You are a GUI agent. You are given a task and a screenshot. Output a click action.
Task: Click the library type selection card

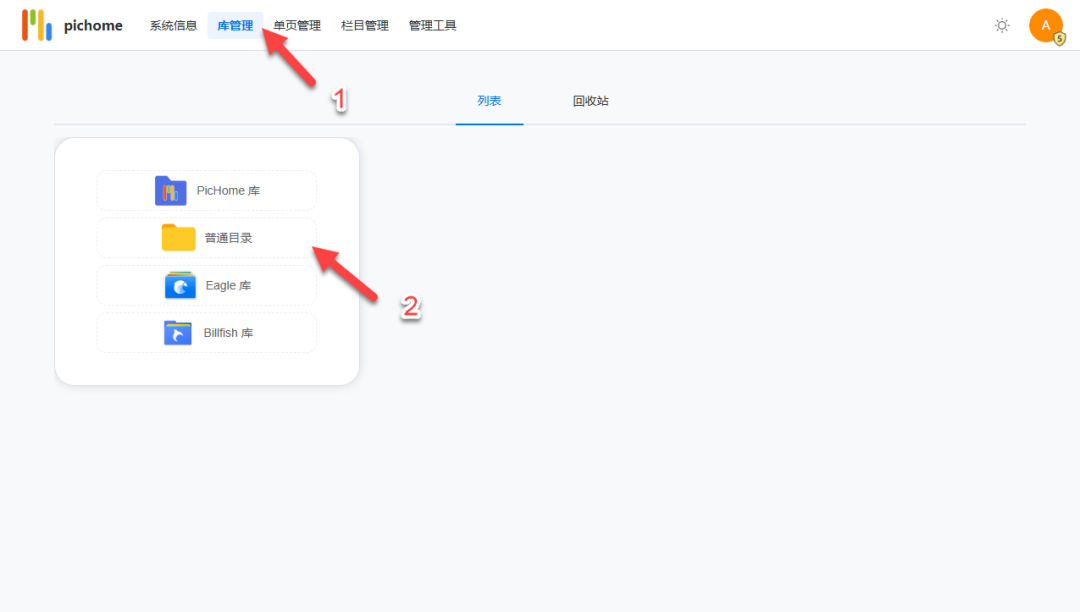206,261
